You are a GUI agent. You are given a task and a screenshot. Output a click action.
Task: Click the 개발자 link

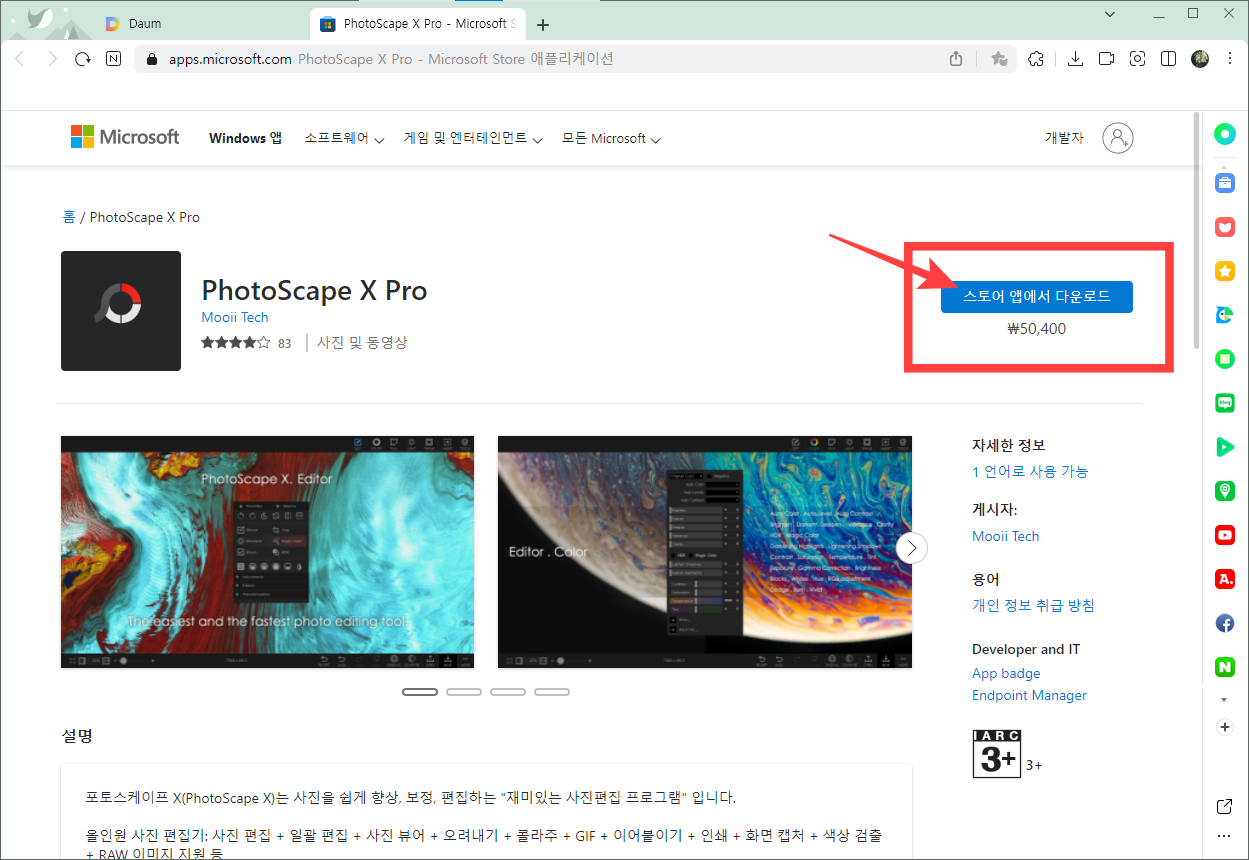click(x=1064, y=138)
